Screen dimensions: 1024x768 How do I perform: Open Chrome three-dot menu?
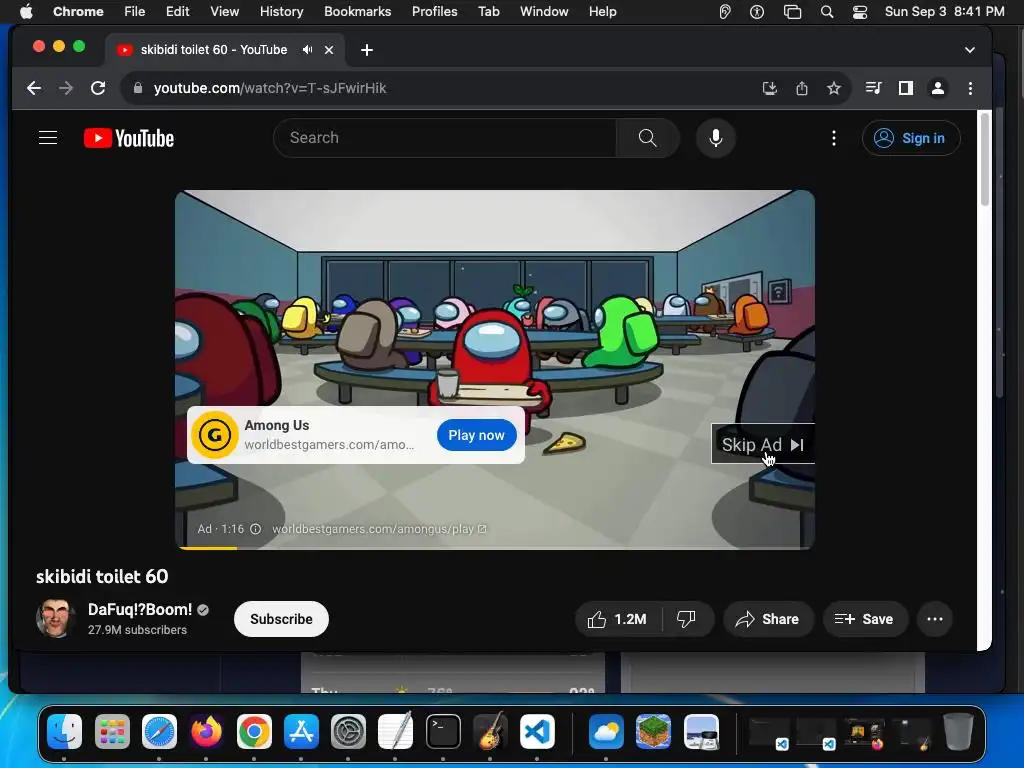(970, 88)
